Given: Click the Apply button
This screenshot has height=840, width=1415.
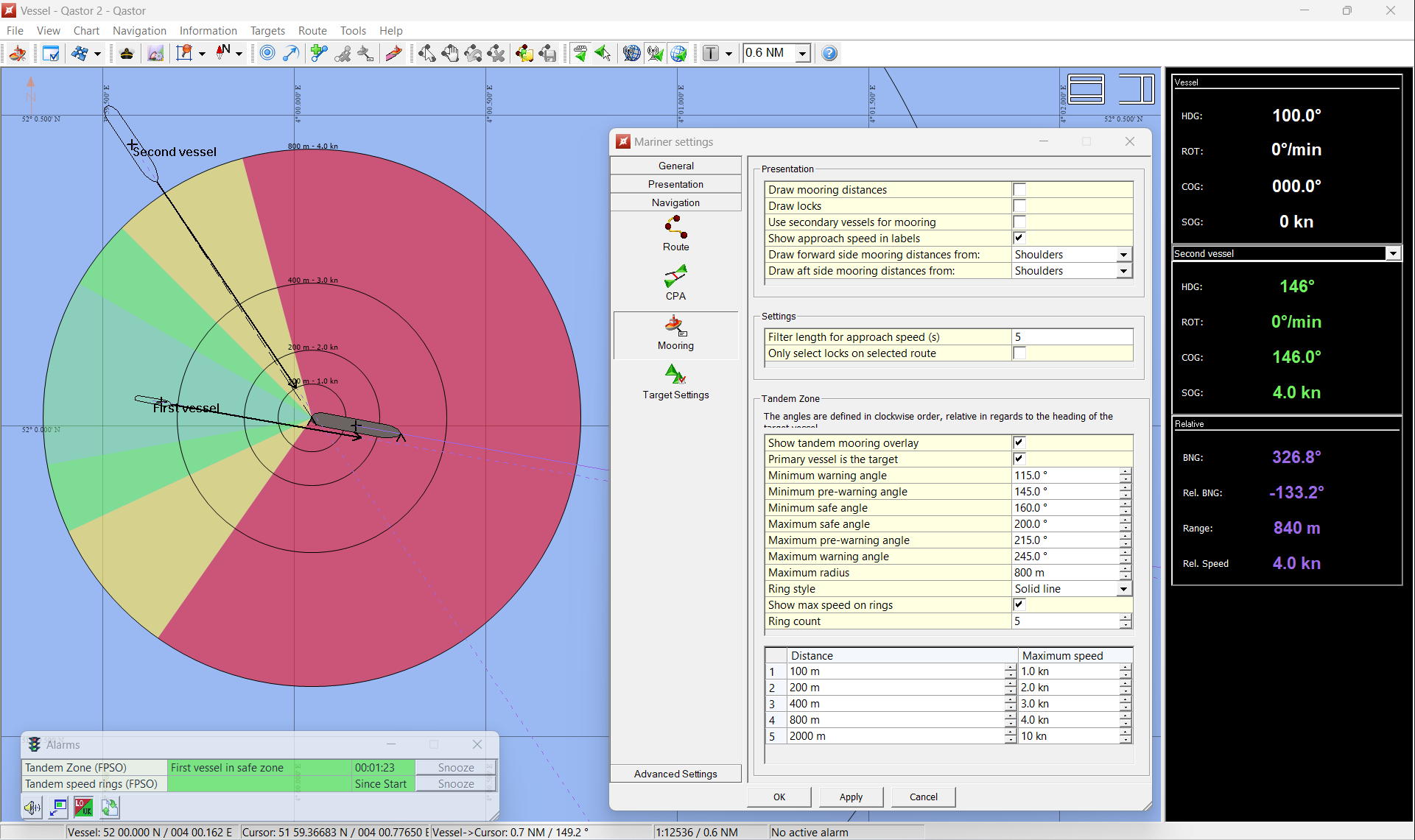Looking at the screenshot, I should click(851, 797).
